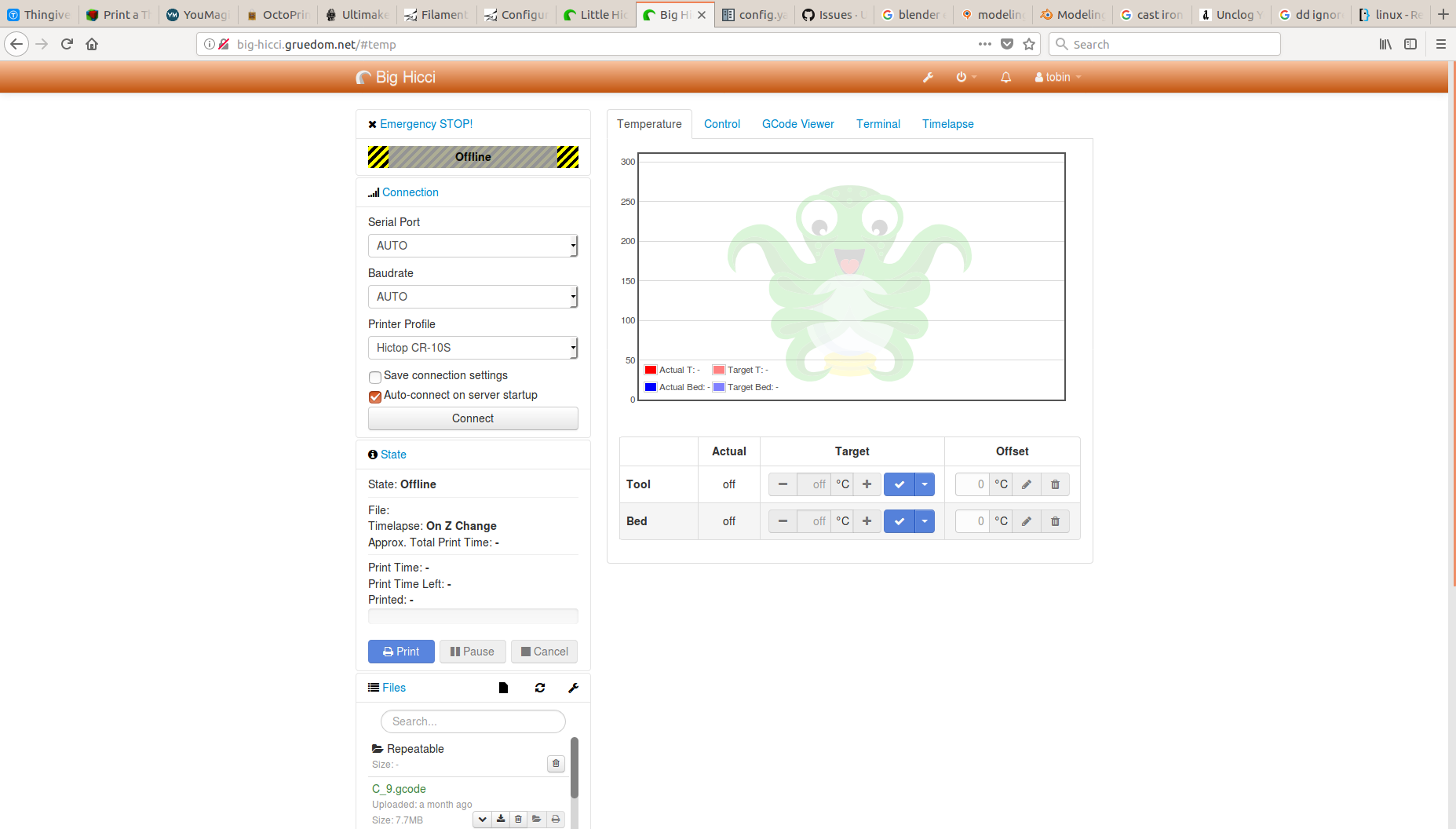Viewport: 1456px width, 829px height.
Task: Click the Files search input field
Action: 473,721
